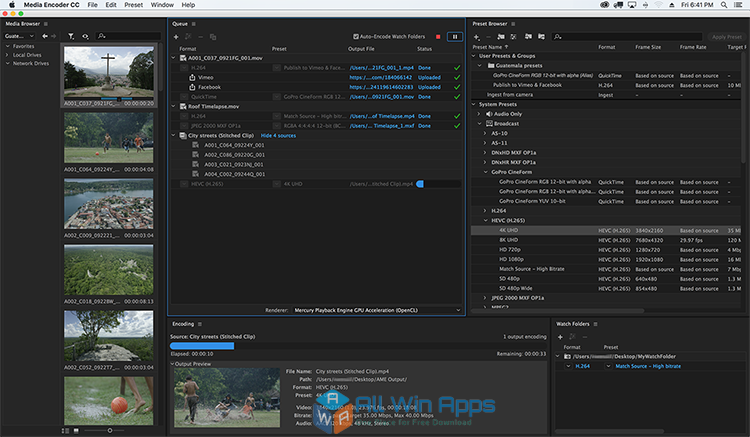Viewport: 750px width, 437px height.
Task: Collapse the Roof Timelapse.mov queue item
Action: click(174, 106)
